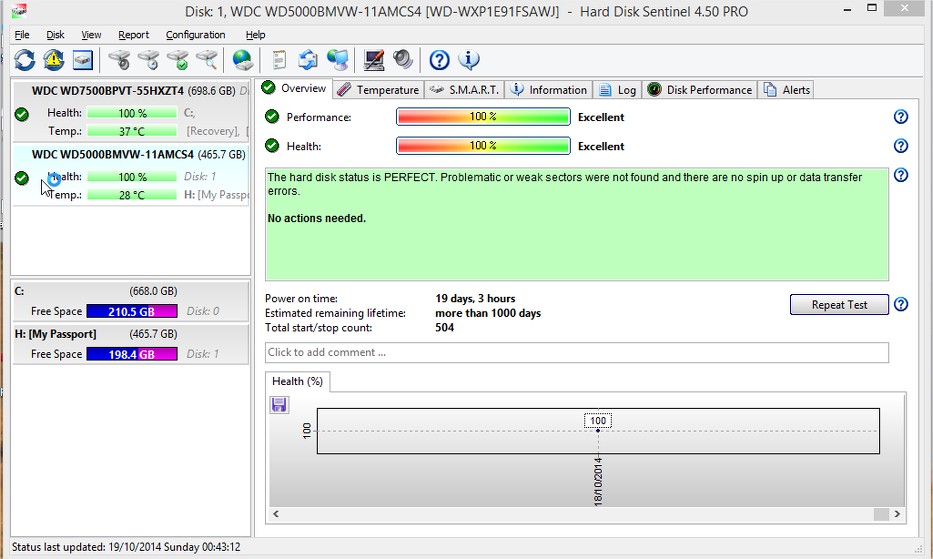Open the Report menu
The height and width of the screenshot is (559, 933).
[x=133, y=35]
